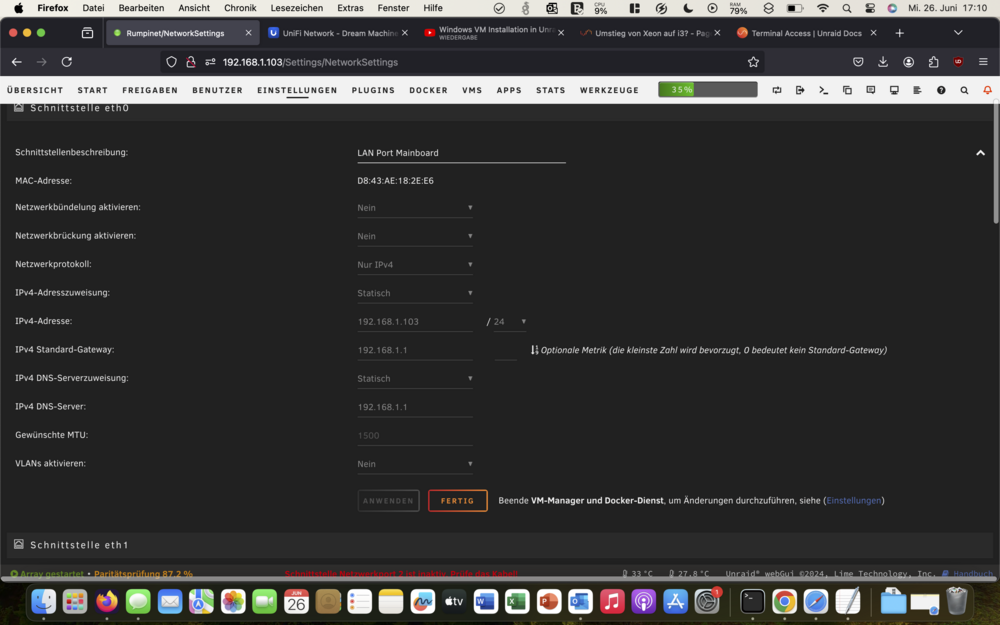The width and height of the screenshot is (1000, 625).
Task: Open the Chronik menu in the menu bar
Action: click(240, 8)
